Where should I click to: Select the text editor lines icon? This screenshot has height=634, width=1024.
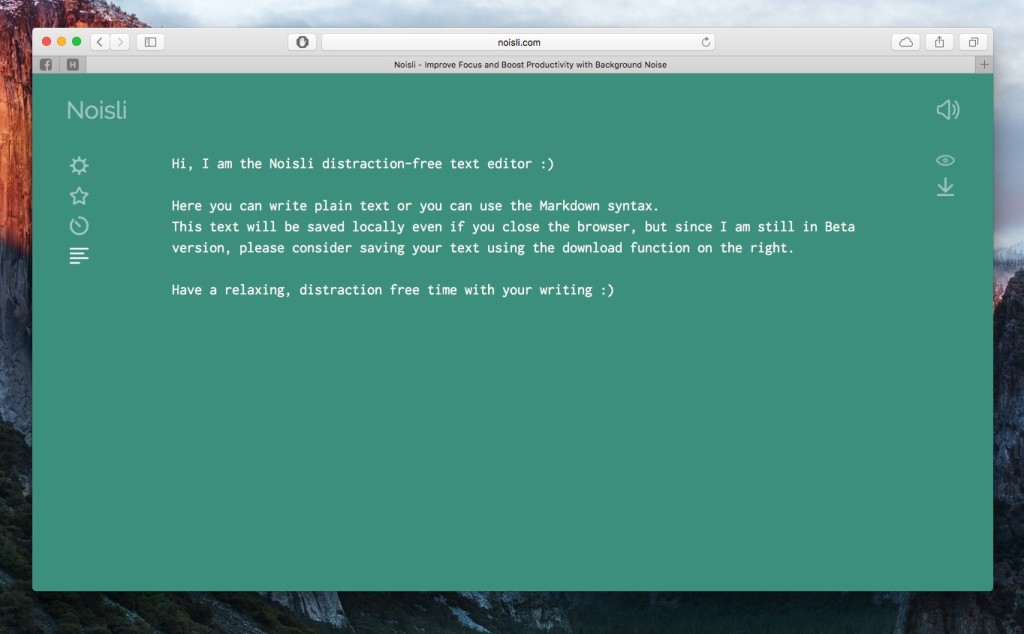click(79, 255)
